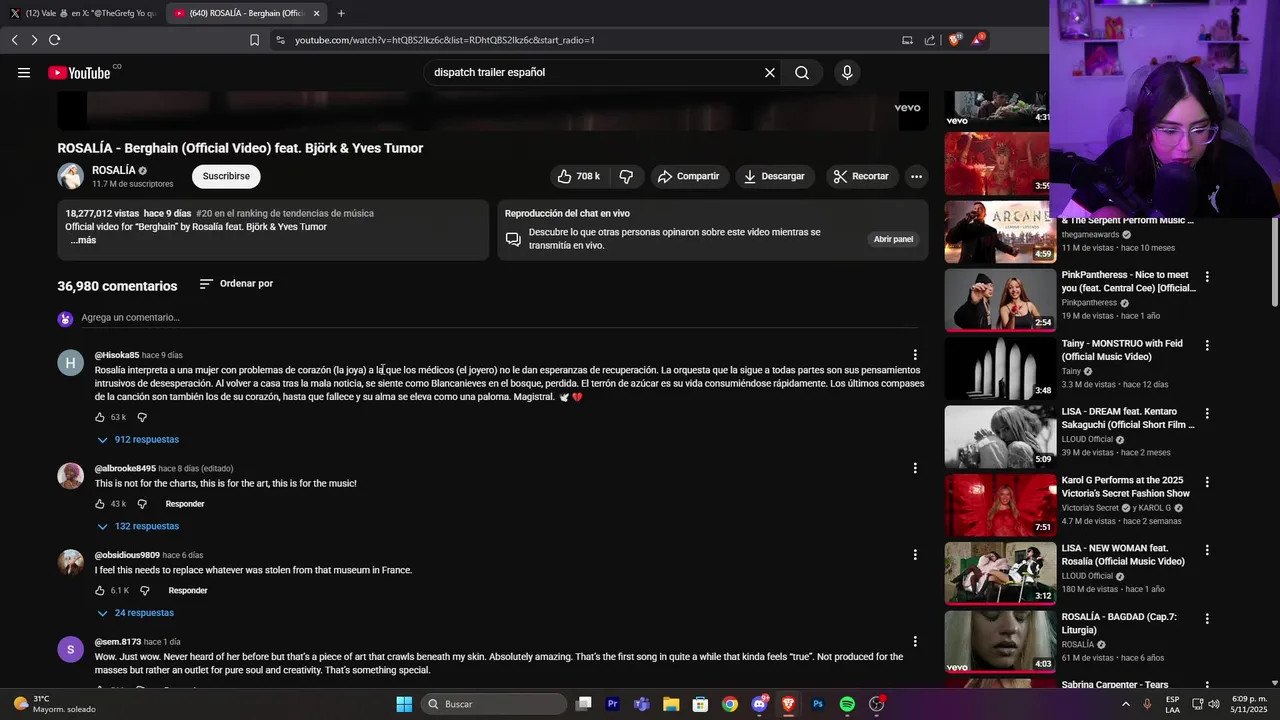Open @Hisoka85 profile link
The height and width of the screenshot is (720, 1280).
[117, 355]
